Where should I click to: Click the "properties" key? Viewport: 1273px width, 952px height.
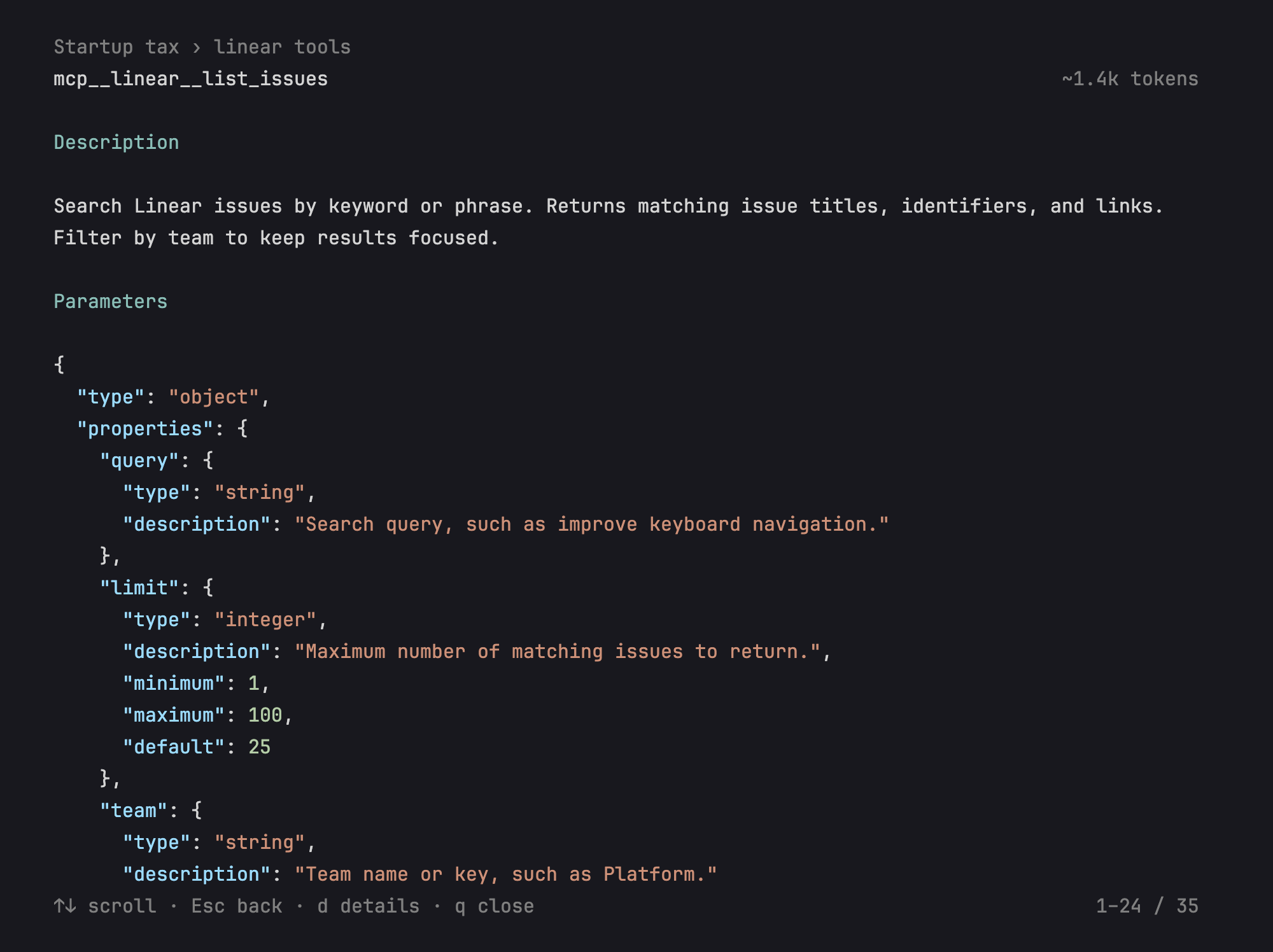click(145, 429)
